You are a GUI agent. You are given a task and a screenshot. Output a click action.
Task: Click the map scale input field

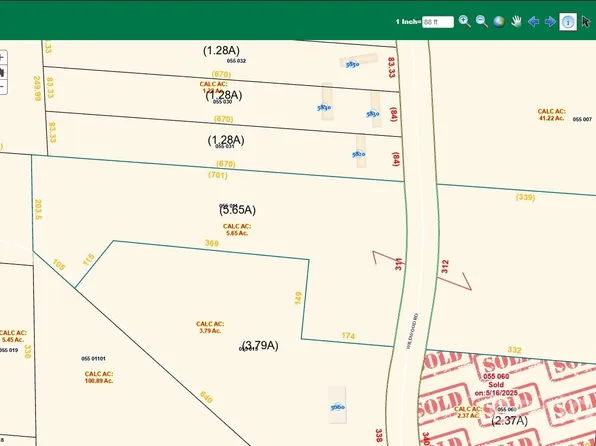(x=438, y=22)
